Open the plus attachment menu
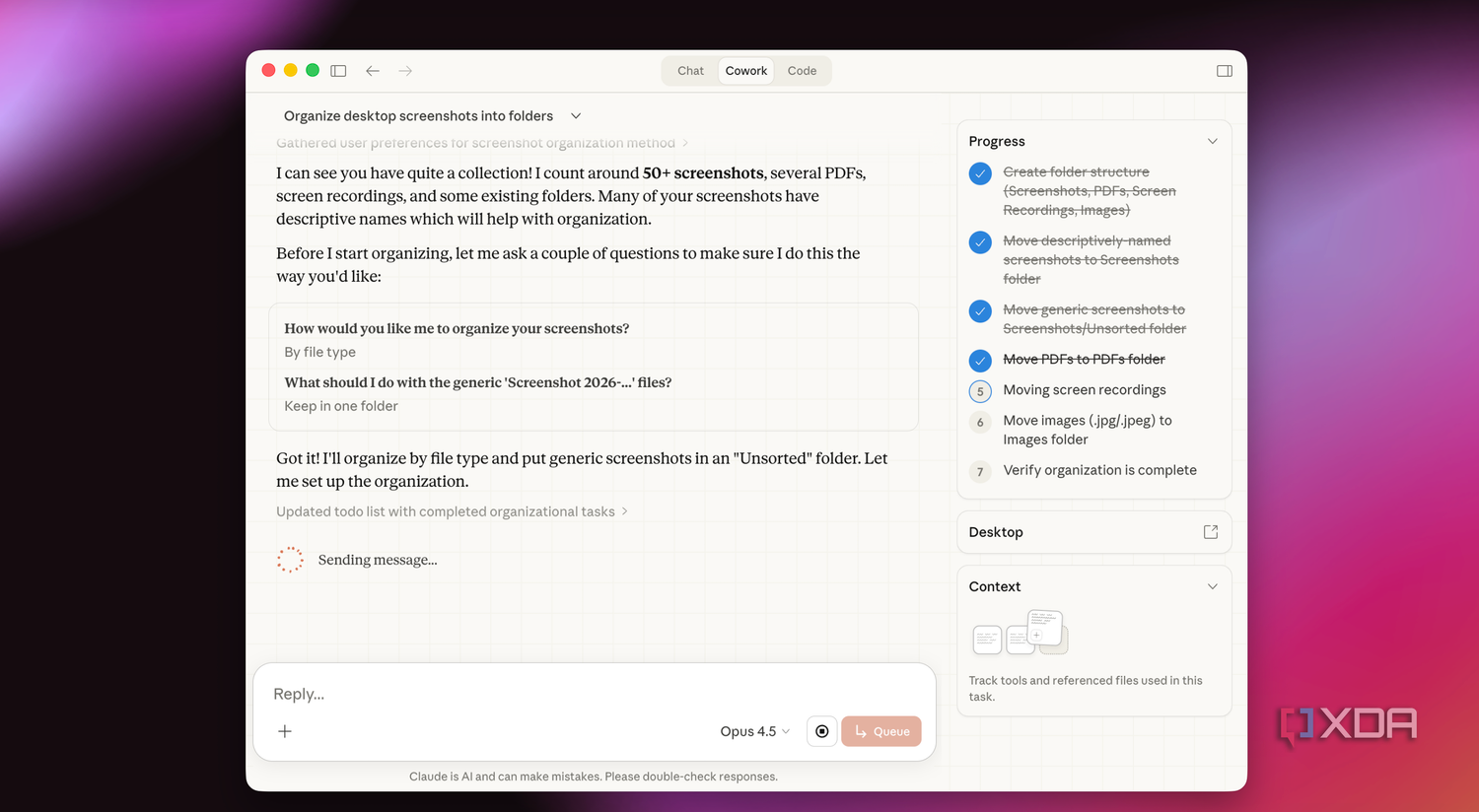 pyautogui.click(x=285, y=731)
